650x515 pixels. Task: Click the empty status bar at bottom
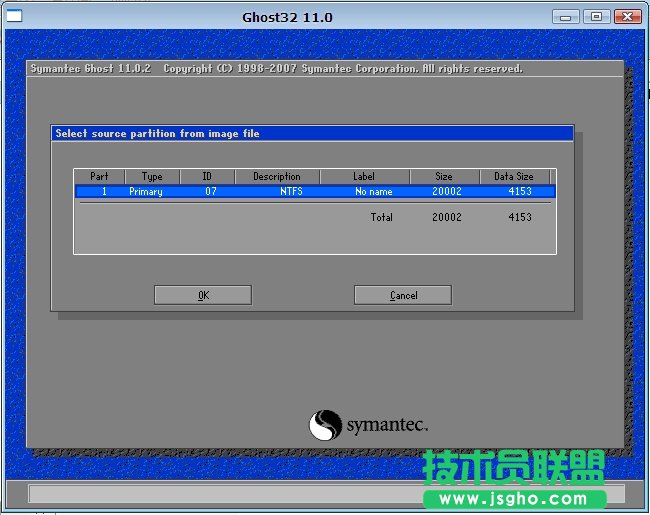(220, 493)
